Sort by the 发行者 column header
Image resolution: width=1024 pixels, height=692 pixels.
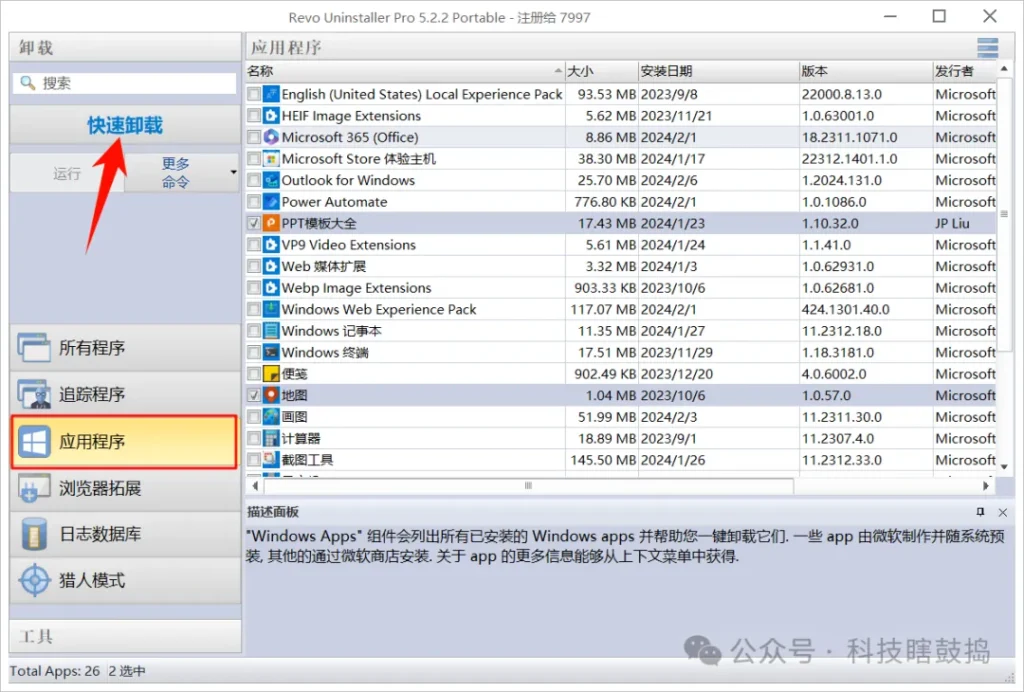click(x=965, y=71)
